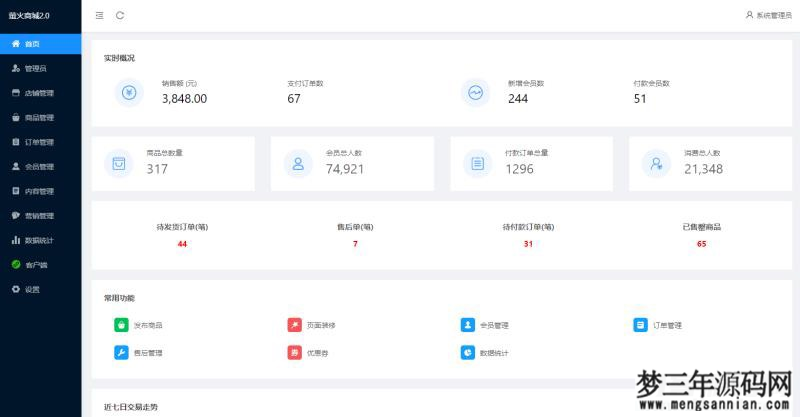Click the 店铺管理 store icon in sidebar
The height and width of the screenshot is (417, 800).
(x=16, y=93)
